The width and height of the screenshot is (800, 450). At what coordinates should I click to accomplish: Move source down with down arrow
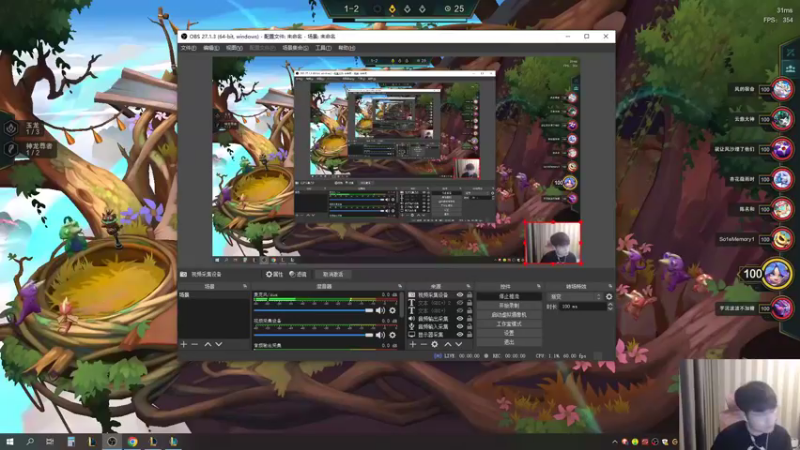point(458,344)
